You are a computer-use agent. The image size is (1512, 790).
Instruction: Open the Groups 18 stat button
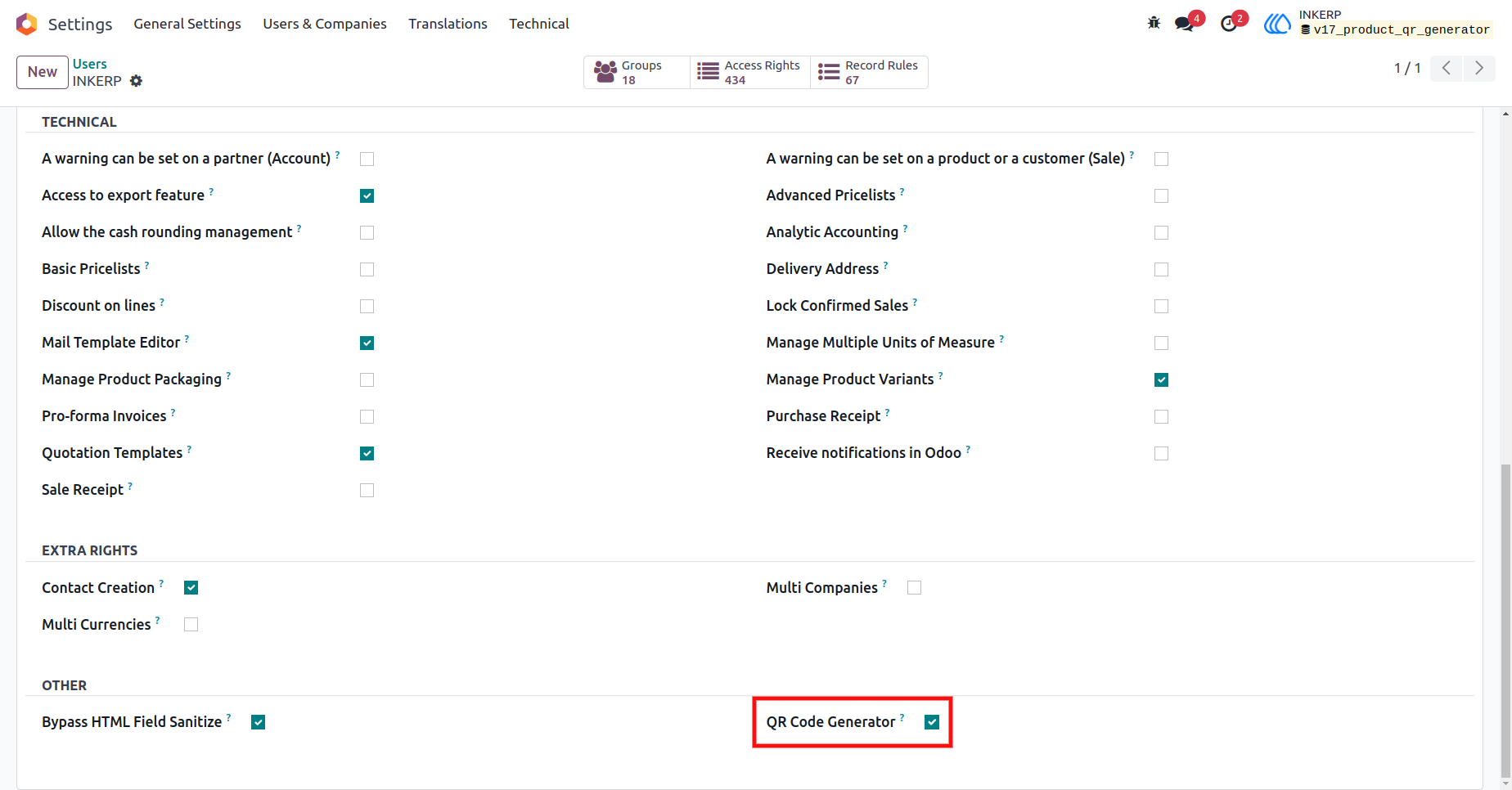coord(637,72)
